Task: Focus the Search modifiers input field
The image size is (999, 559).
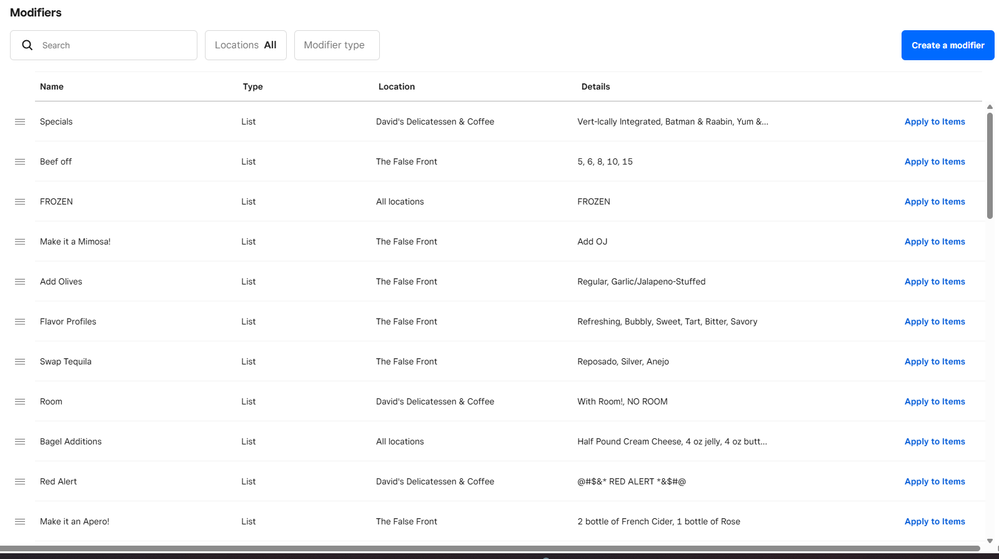Action: (103, 45)
